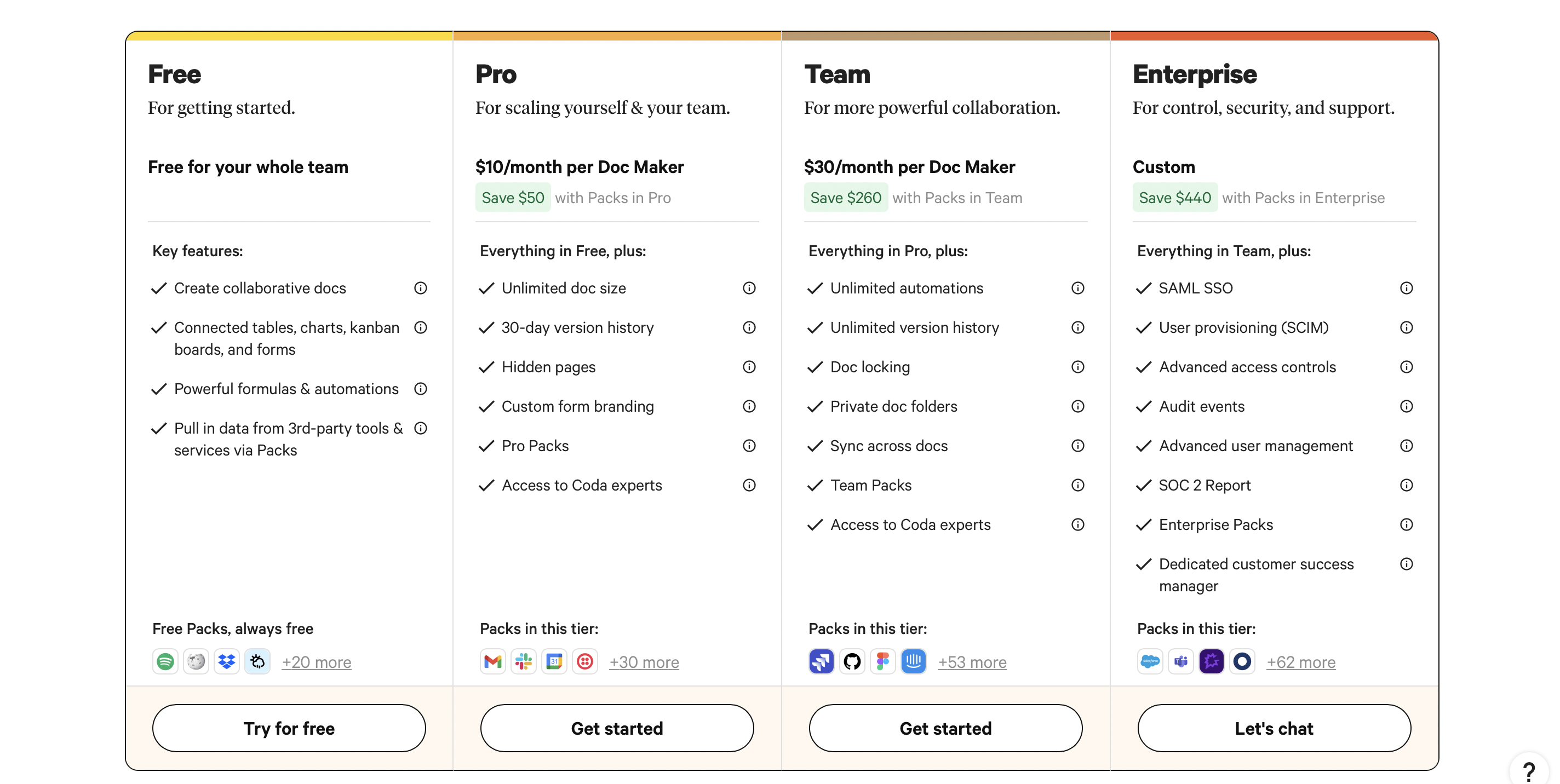1560x784 pixels.
Task: Open info icon next to SAML SSO
Action: pyautogui.click(x=1406, y=288)
